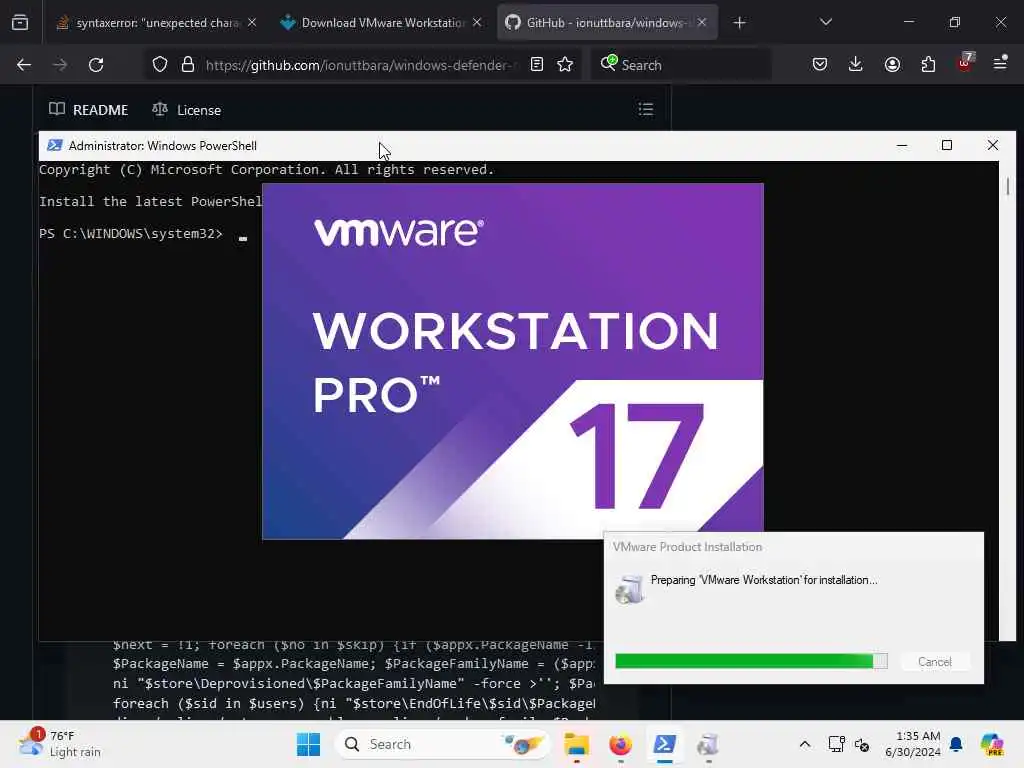Expand the list all tabs dropdown

click(x=826, y=22)
